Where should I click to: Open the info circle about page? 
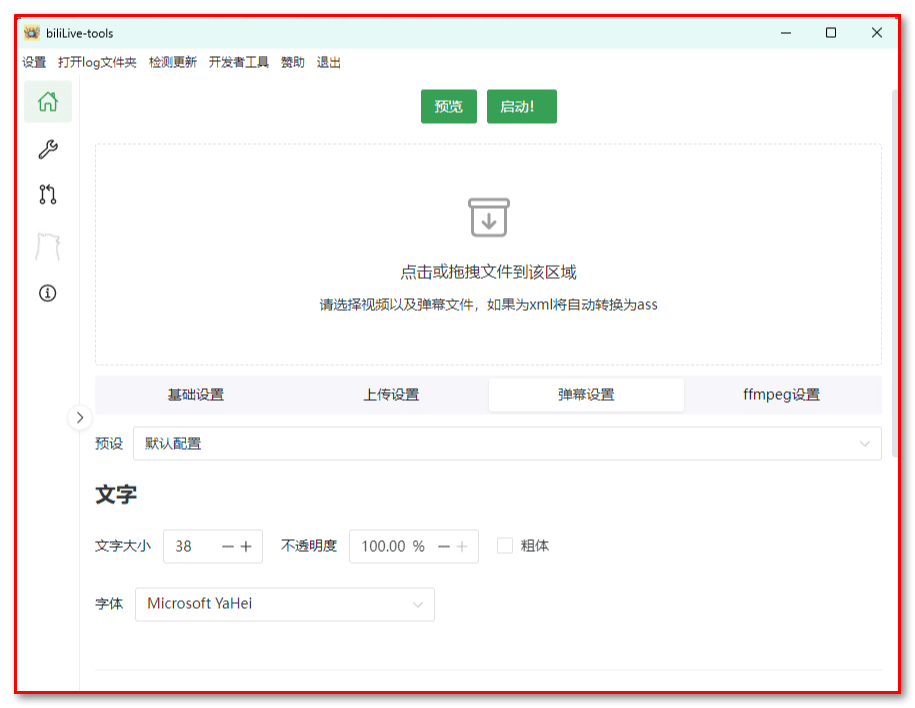[x=47, y=293]
